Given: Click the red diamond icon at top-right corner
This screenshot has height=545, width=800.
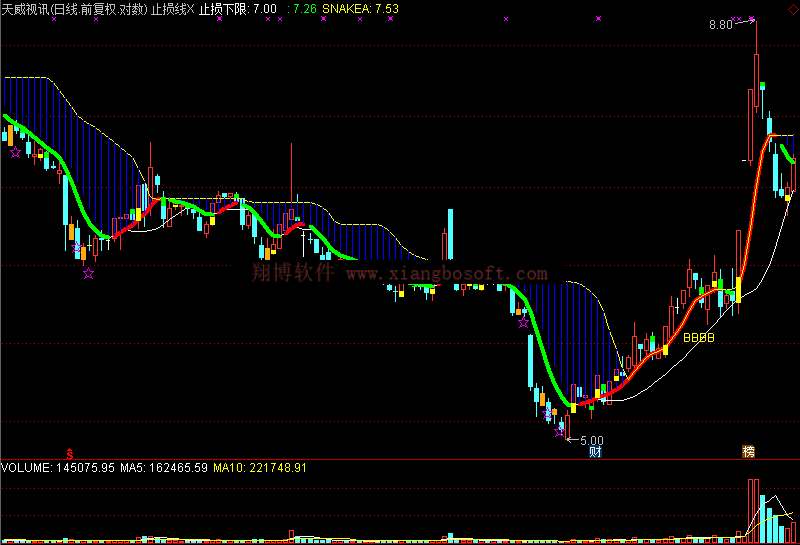Looking at the screenshot, I should (793, 10).
